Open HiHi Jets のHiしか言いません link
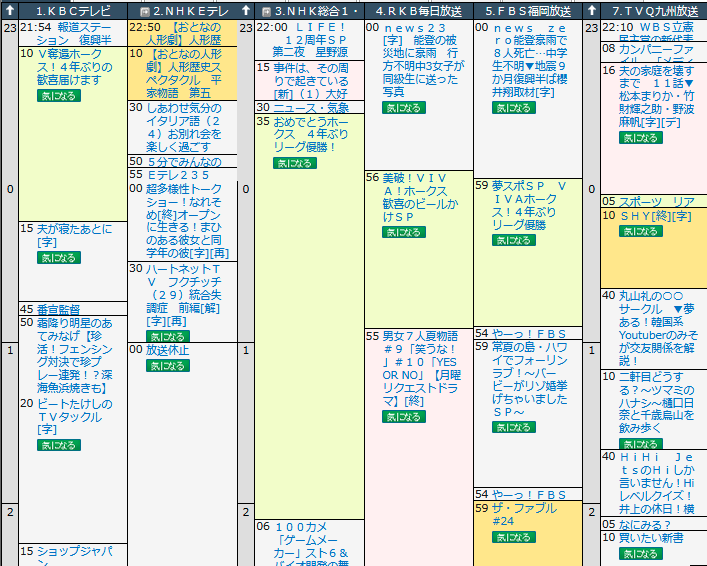Screen dimensions: 707x566 pos(657,483)
